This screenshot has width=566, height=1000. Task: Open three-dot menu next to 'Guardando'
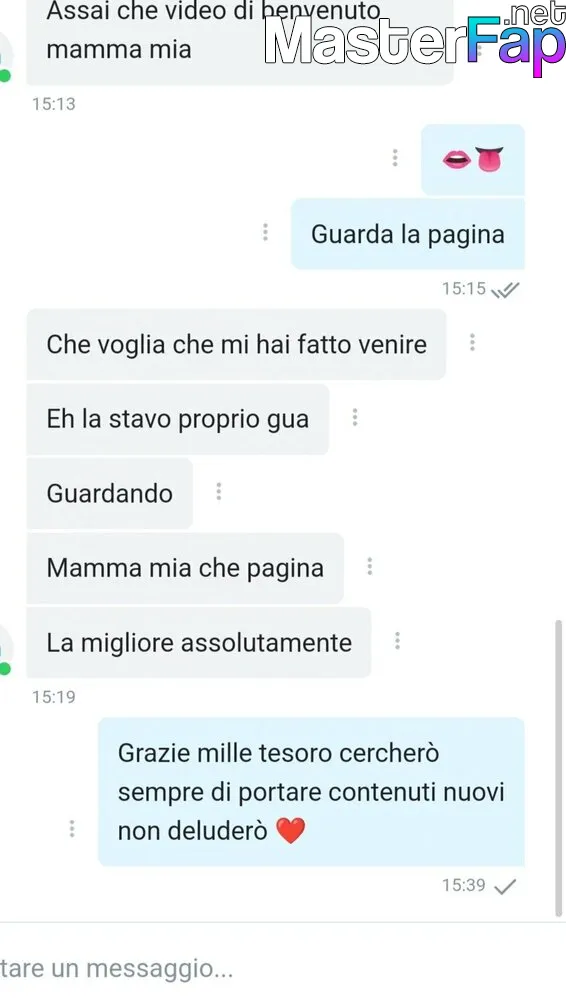pyautogui.click(x=219, y=492)
